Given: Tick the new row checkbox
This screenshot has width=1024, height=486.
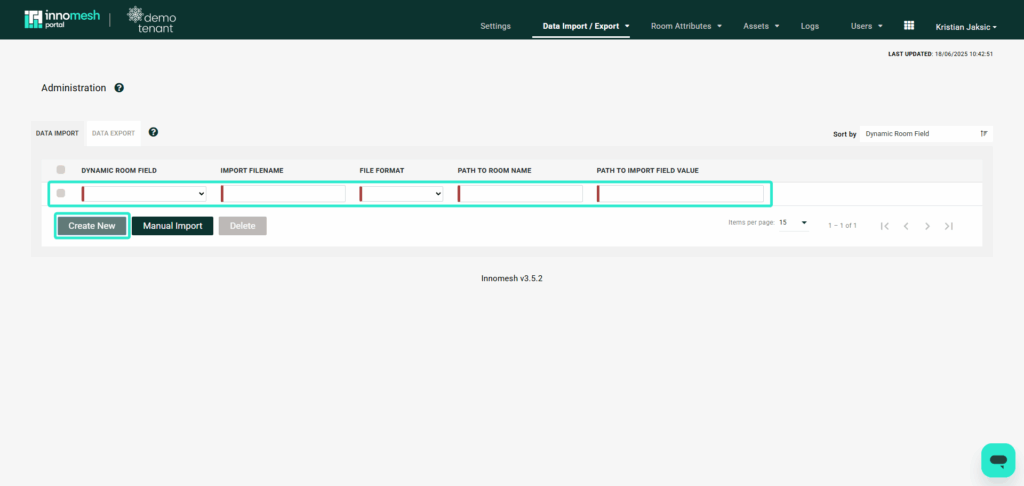Looking at the screenshot, I should [61, 193].
